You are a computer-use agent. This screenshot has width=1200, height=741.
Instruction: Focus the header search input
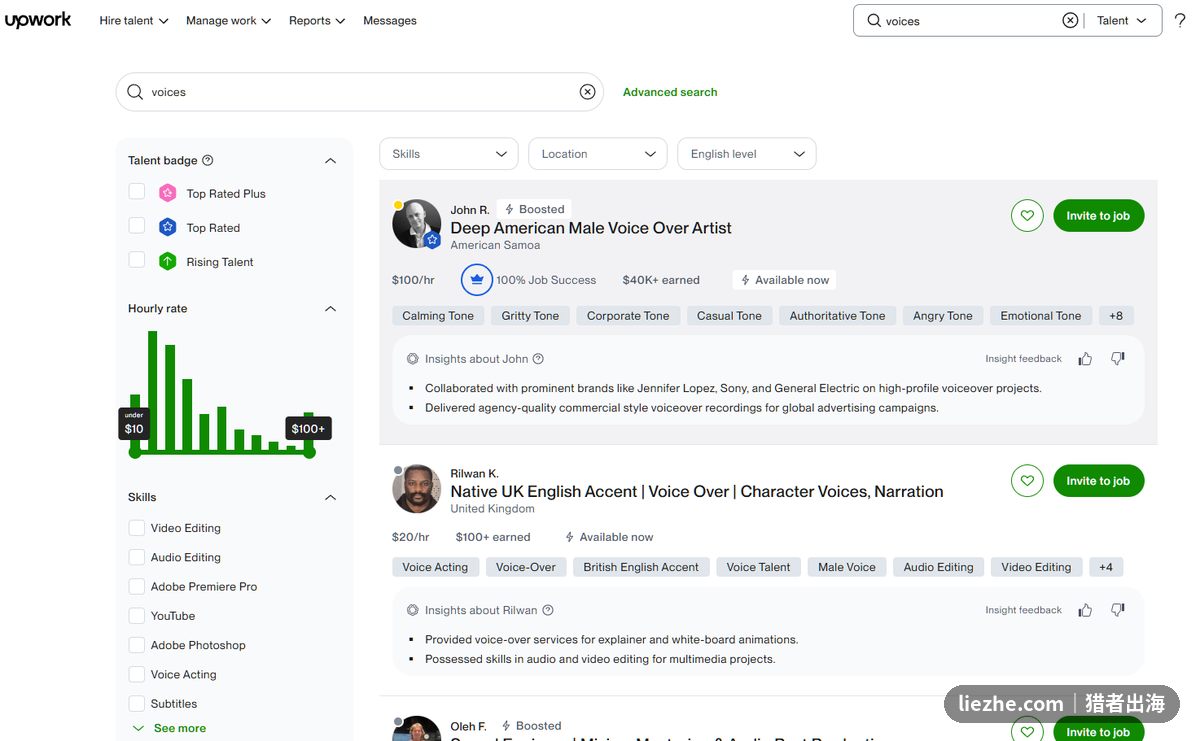[970, 21]
